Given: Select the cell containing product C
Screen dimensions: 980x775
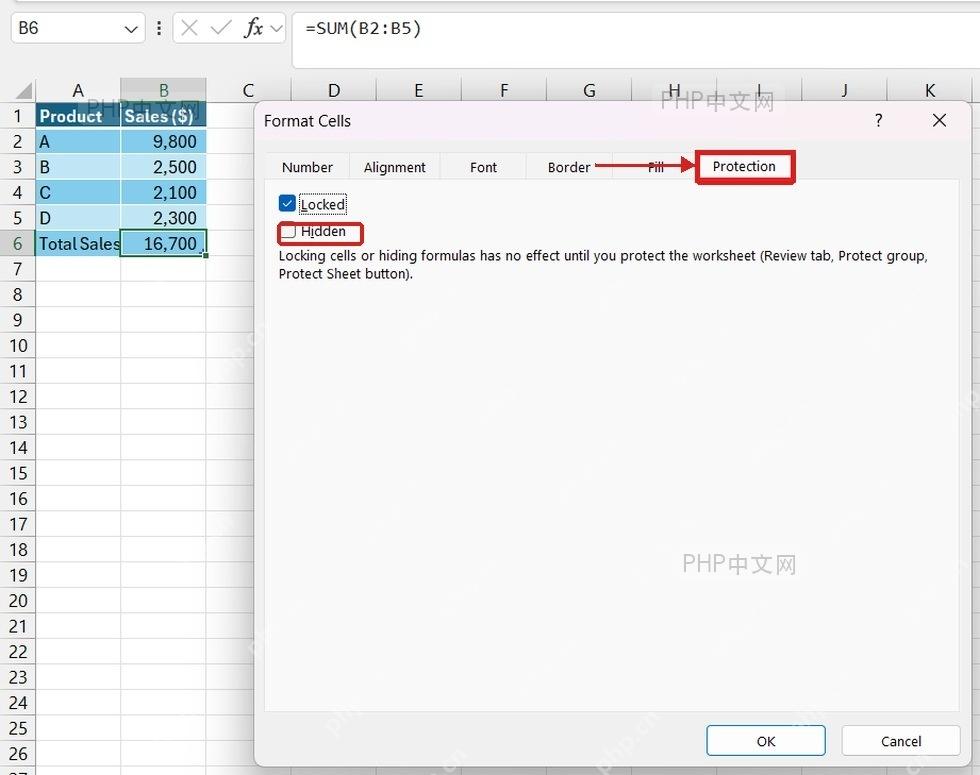Looking at the screenshot, I should click(x=78, y=192).
